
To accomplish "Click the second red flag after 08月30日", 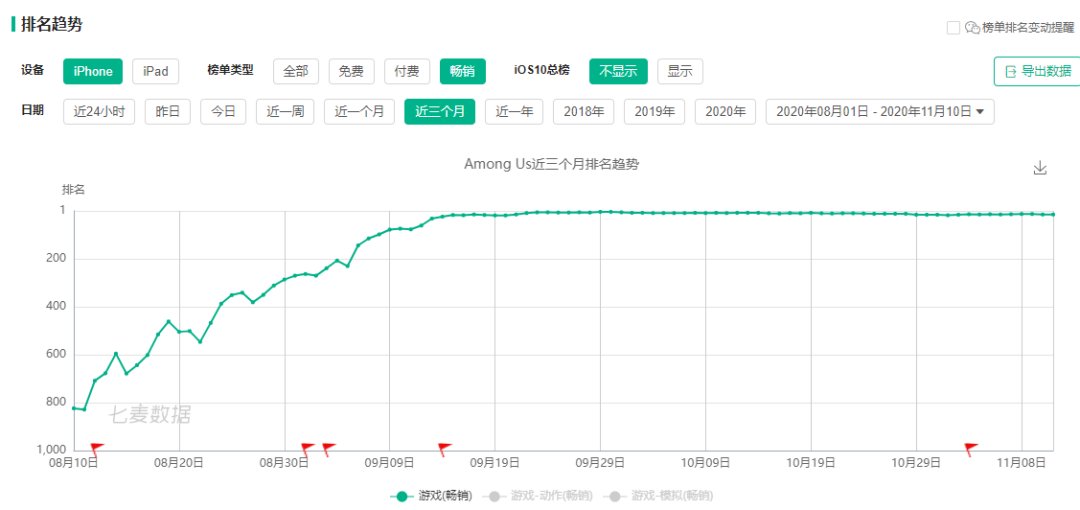I will (x=329, y=449).
